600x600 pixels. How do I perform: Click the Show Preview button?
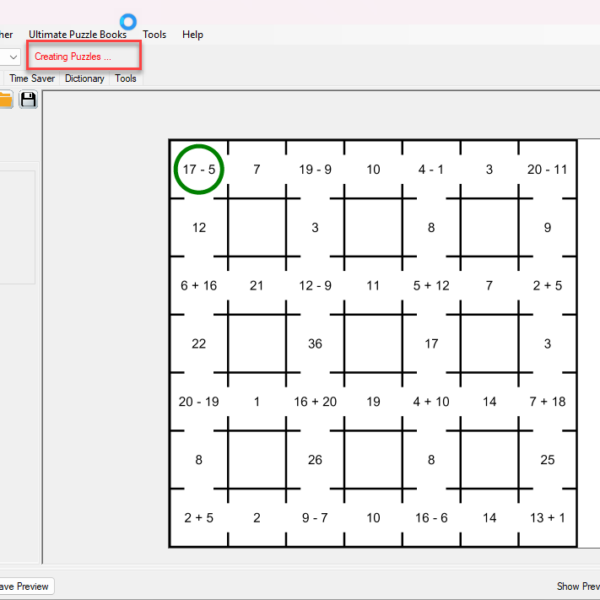[577, 587]
